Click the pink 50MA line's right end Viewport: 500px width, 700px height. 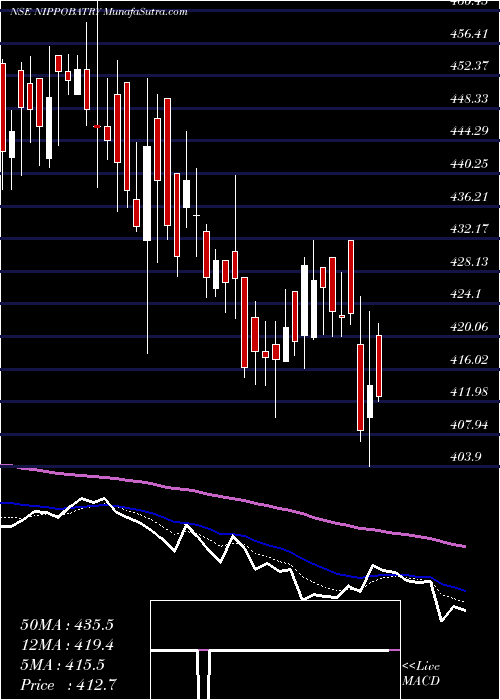pos(464,546)
